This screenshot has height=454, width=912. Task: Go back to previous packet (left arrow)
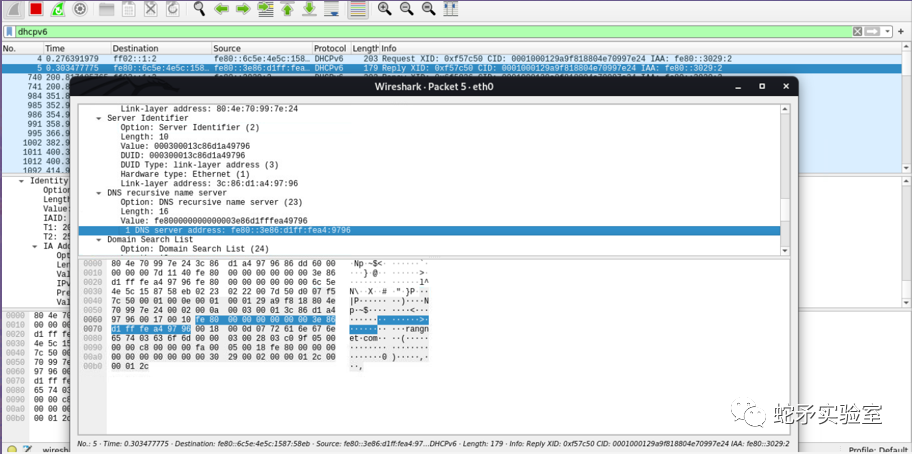click(221, 9)
